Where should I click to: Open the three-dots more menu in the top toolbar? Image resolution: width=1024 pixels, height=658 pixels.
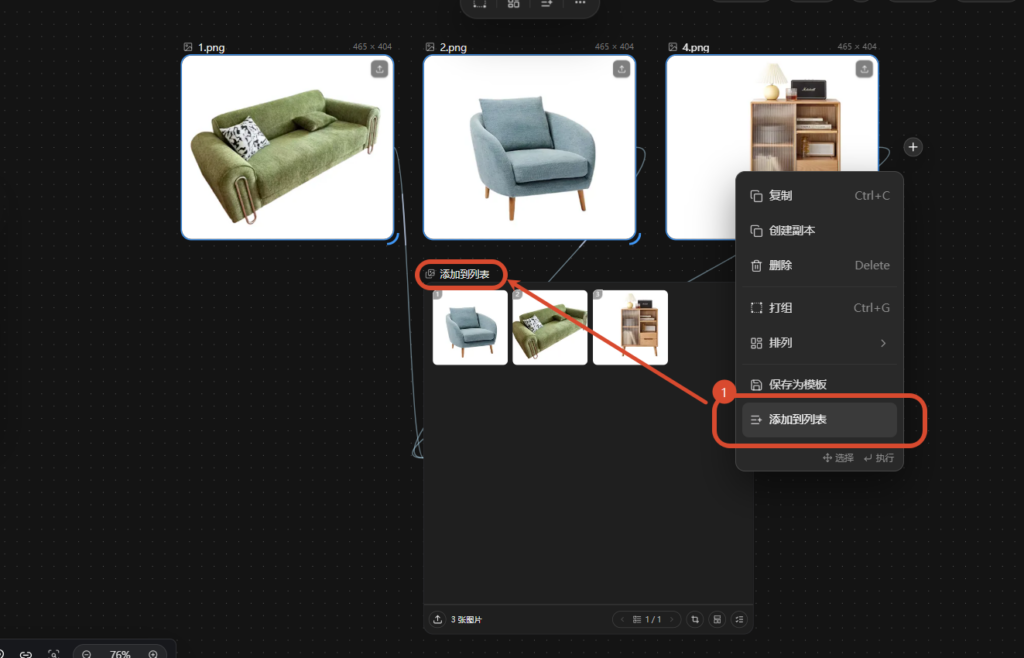point(580,3)
